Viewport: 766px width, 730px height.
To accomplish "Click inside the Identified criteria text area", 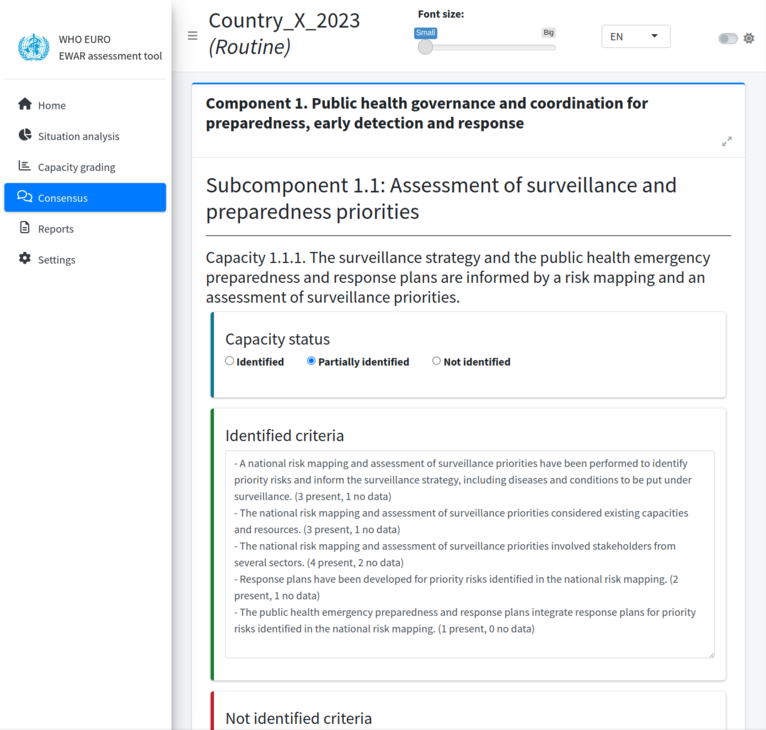I will [469, 554].
